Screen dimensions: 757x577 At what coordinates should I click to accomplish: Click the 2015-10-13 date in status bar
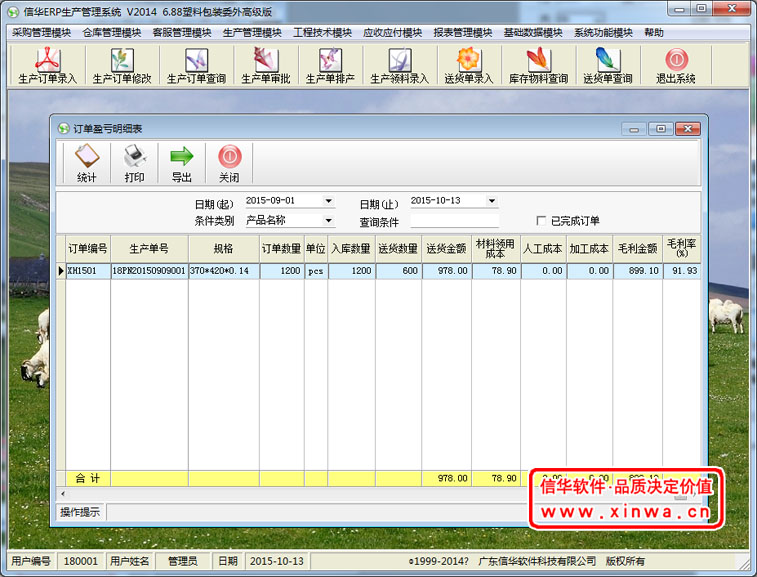[277, 561]
